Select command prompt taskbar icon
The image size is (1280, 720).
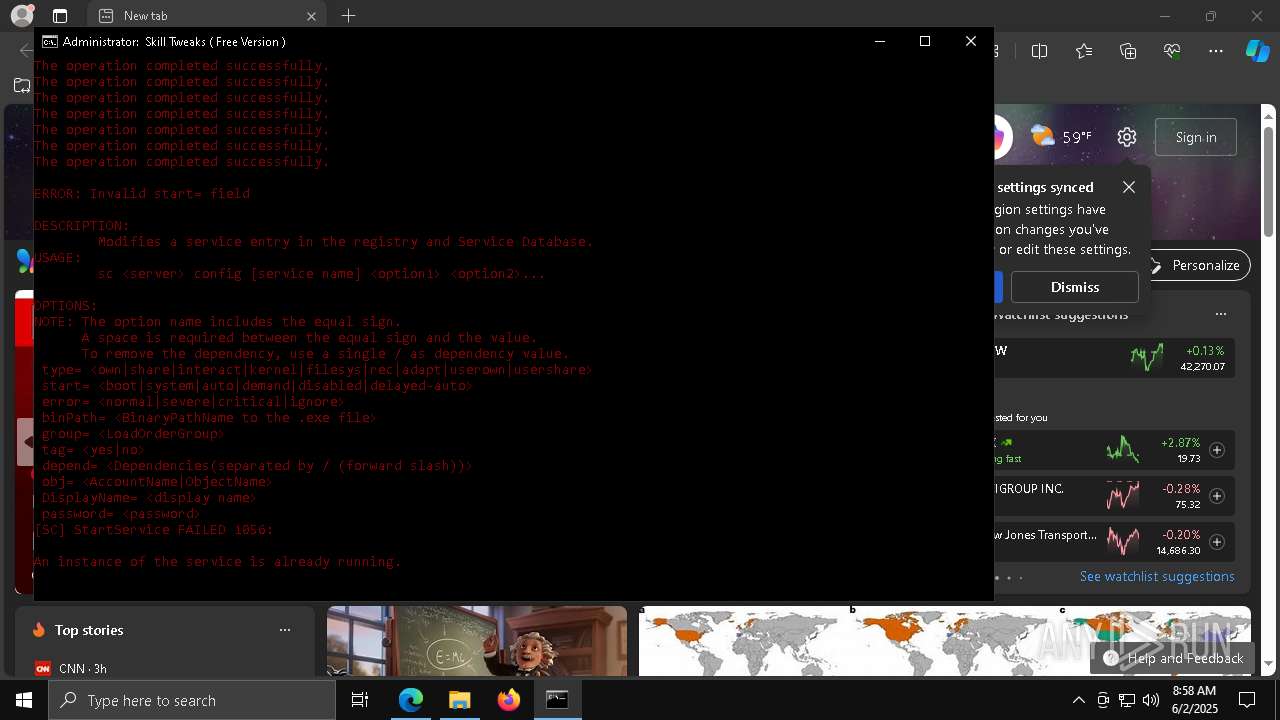tap(558, 700)
